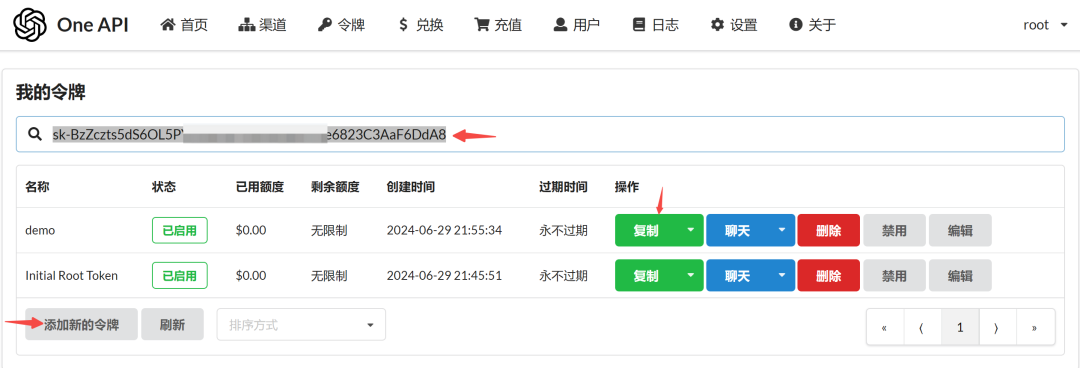Click the 我的令牌 page heading
Image resolution: width=1080 pixels, height=368 pixels.
[x=50, y=92]
